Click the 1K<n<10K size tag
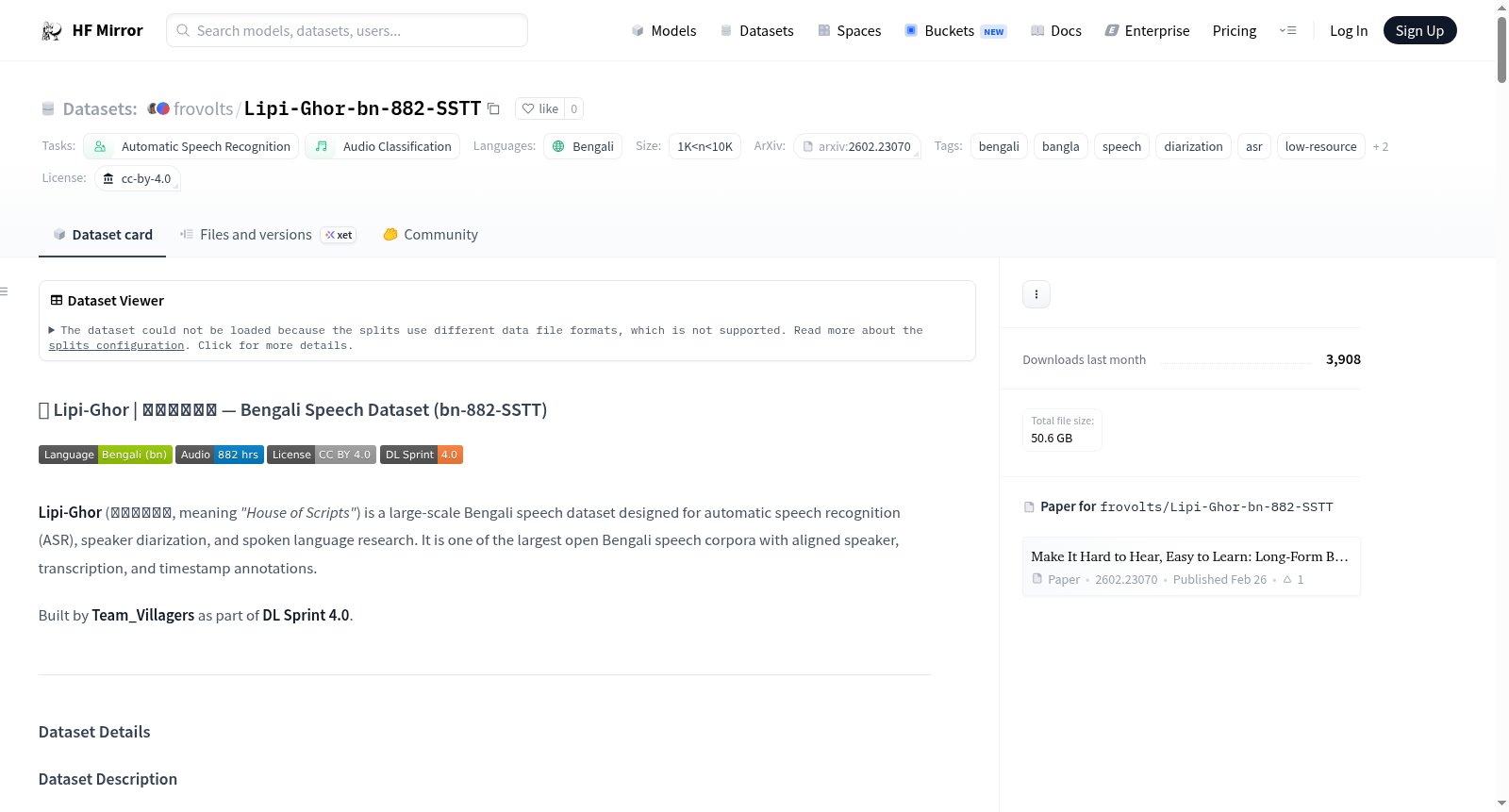Screen dimensions: 1509x812 [705, 146]
